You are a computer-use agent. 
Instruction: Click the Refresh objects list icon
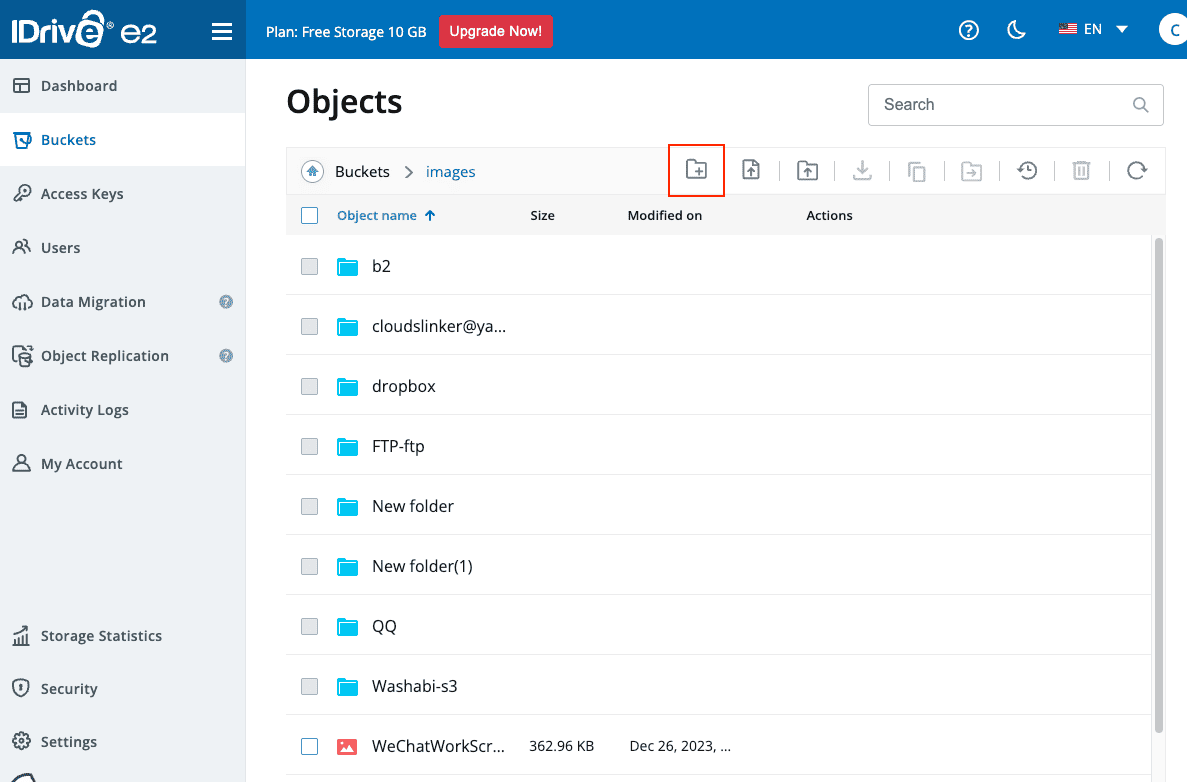[x=1137, y=170]
